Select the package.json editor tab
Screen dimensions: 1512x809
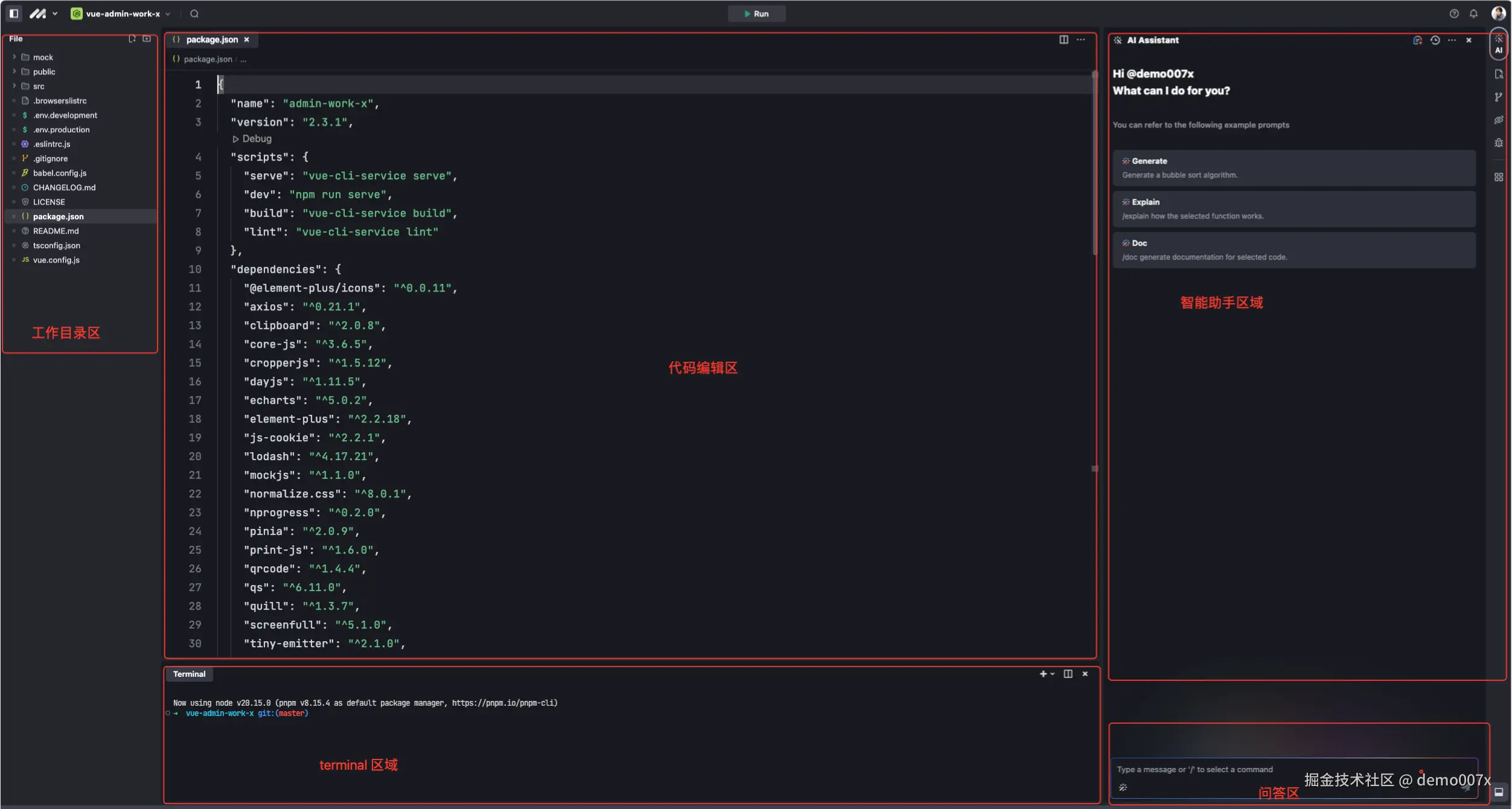pyautogui.click(x=211, y=40)
